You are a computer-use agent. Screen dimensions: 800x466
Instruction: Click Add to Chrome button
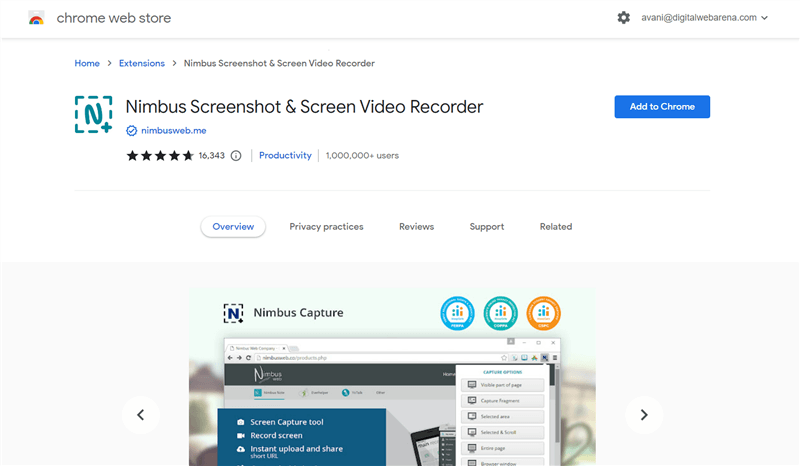[x=662, y=107]
